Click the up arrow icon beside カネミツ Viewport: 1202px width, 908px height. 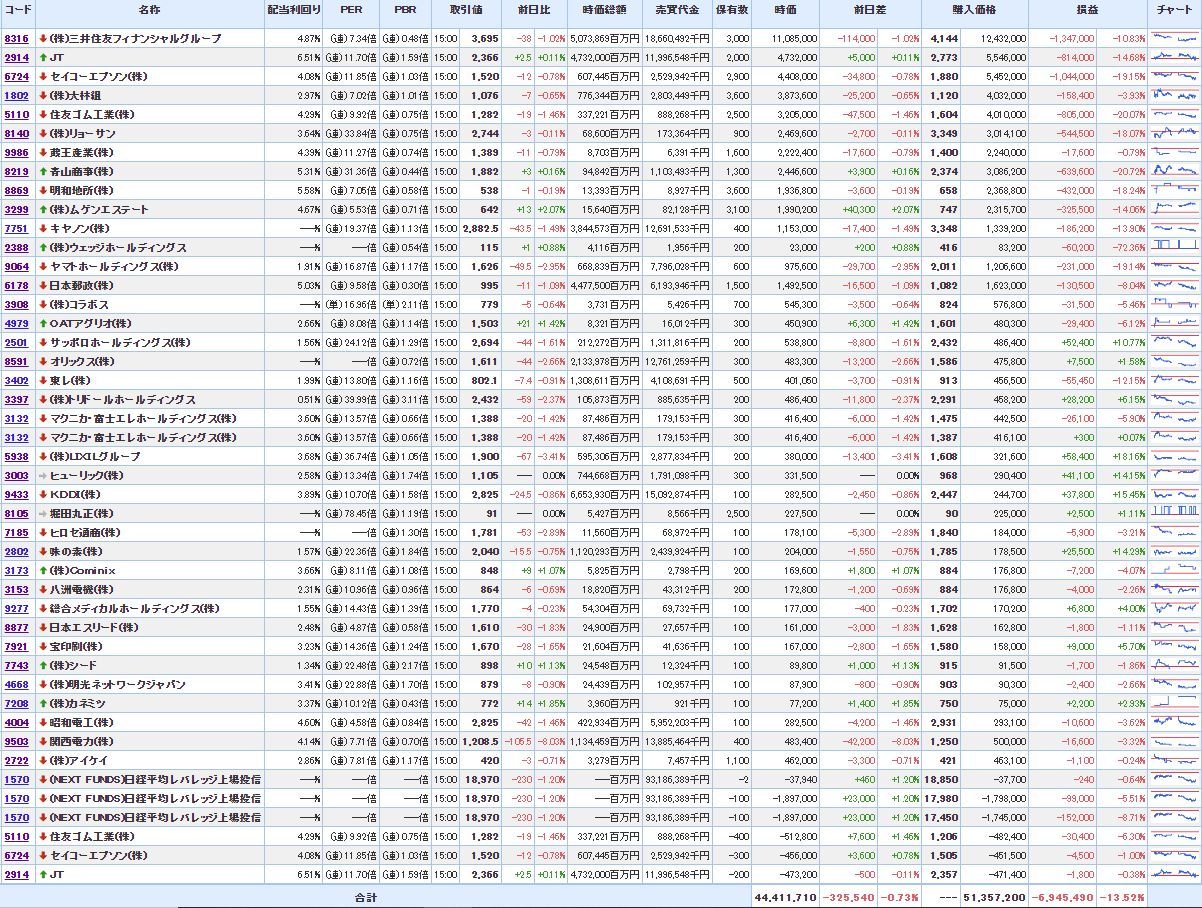[x=43, y=703]
